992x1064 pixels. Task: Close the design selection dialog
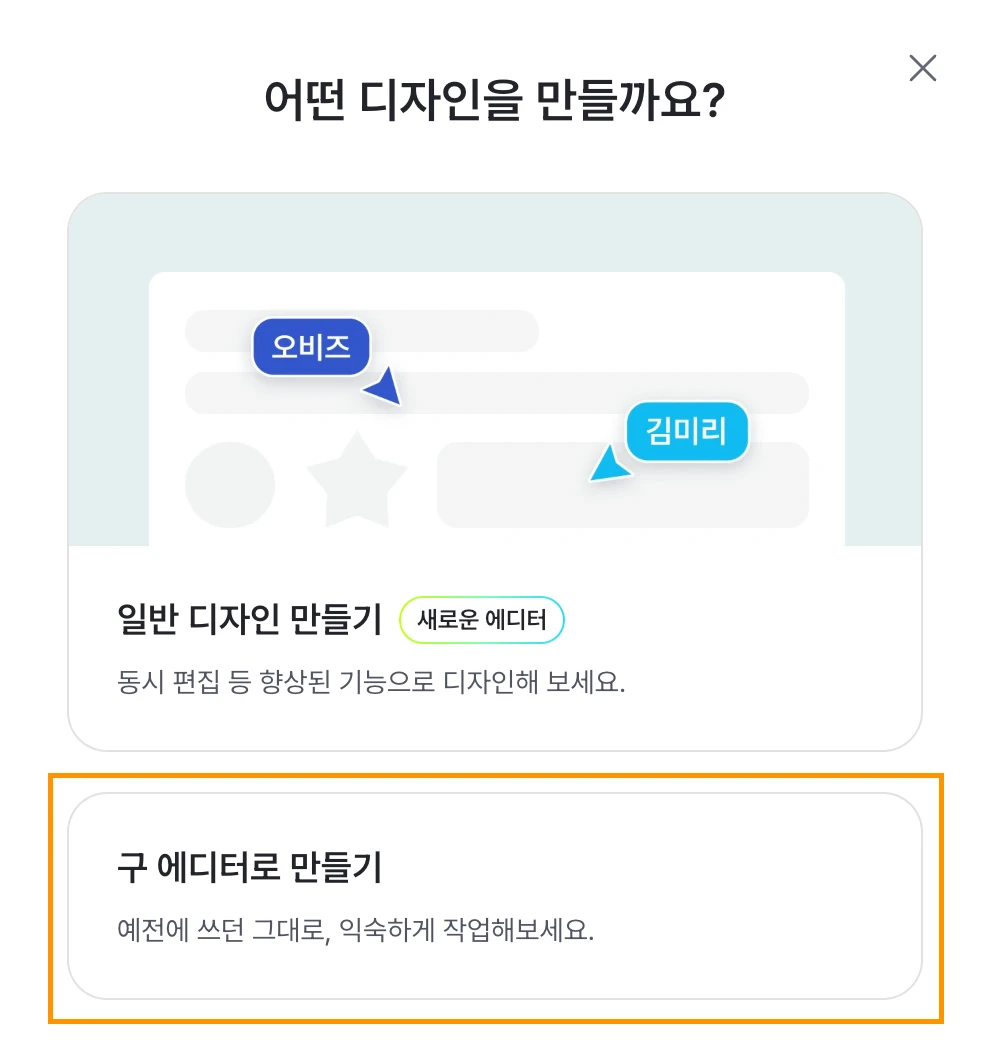pos(922,68)
